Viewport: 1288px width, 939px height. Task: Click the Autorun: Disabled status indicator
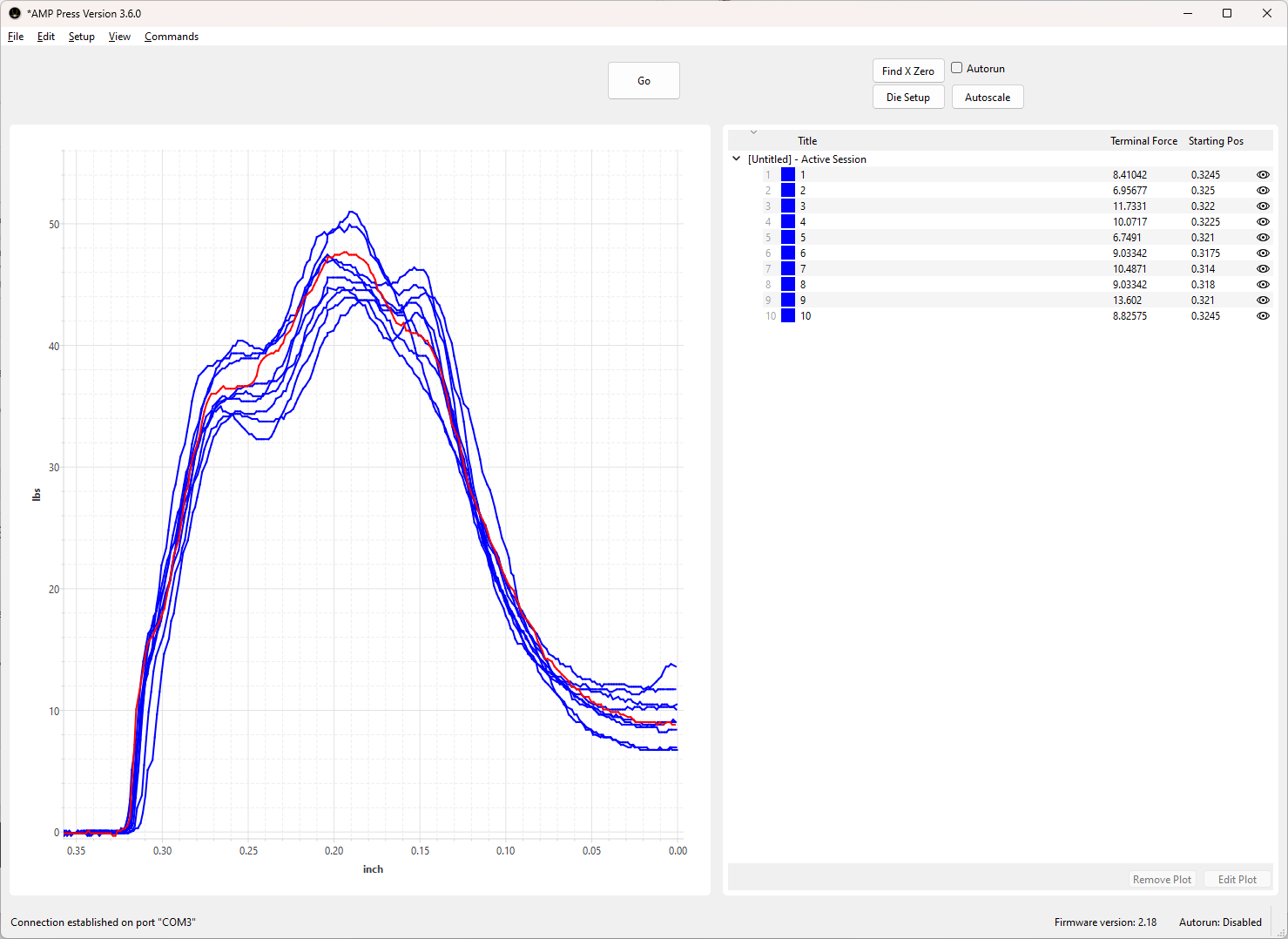[1220, 922]
